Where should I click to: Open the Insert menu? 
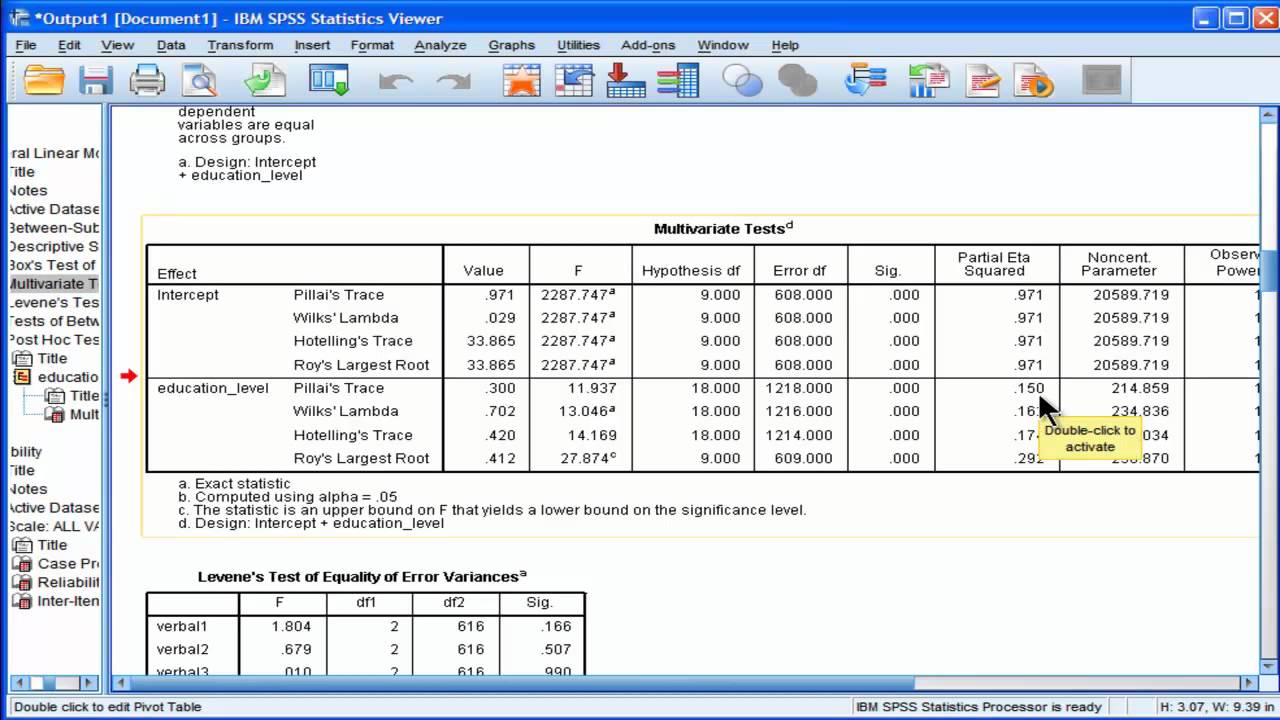312,45
